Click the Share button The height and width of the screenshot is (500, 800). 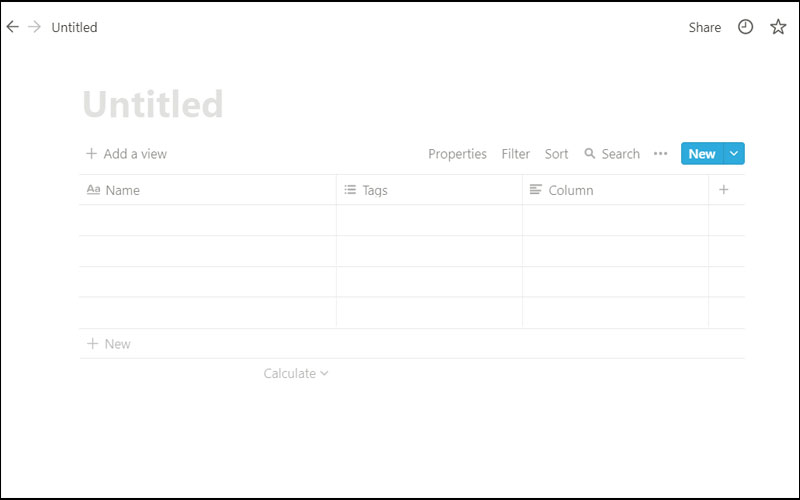(x=704, y=27)
